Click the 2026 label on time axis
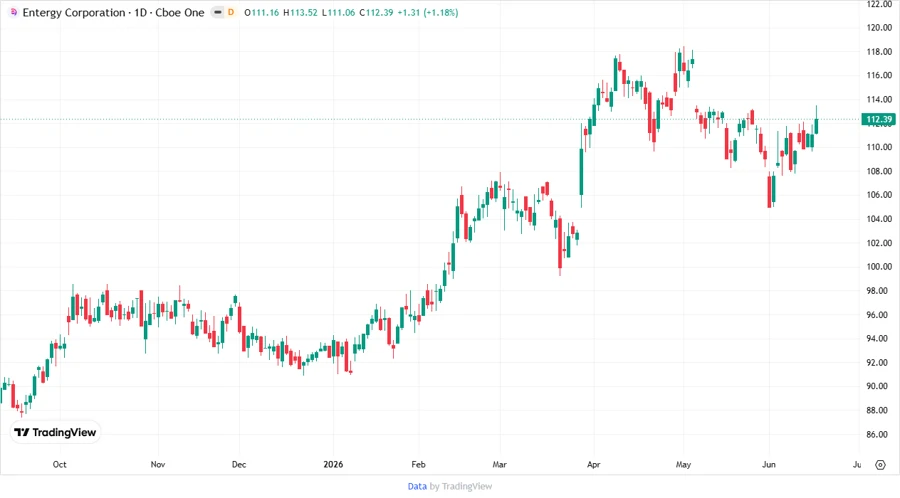The width and height of the screenshot is (900, 498). [x=333, y=464]
